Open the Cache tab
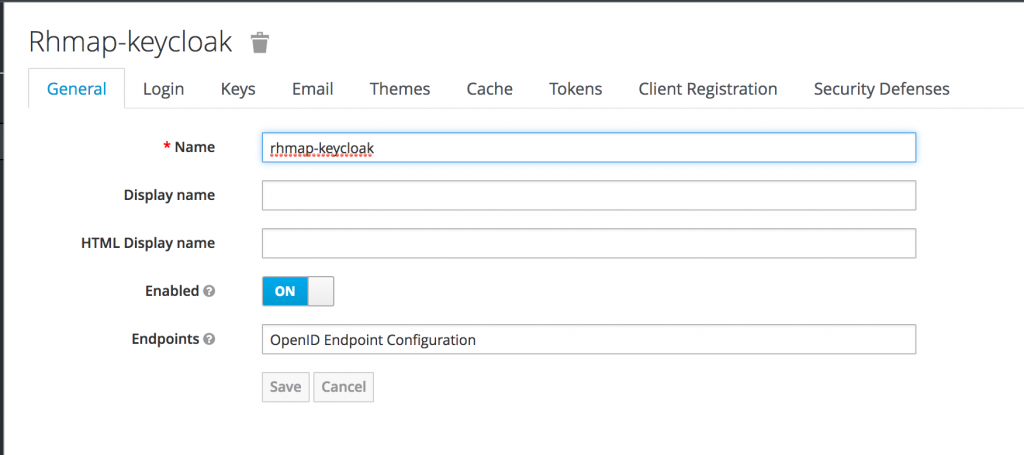 point(489,89)
